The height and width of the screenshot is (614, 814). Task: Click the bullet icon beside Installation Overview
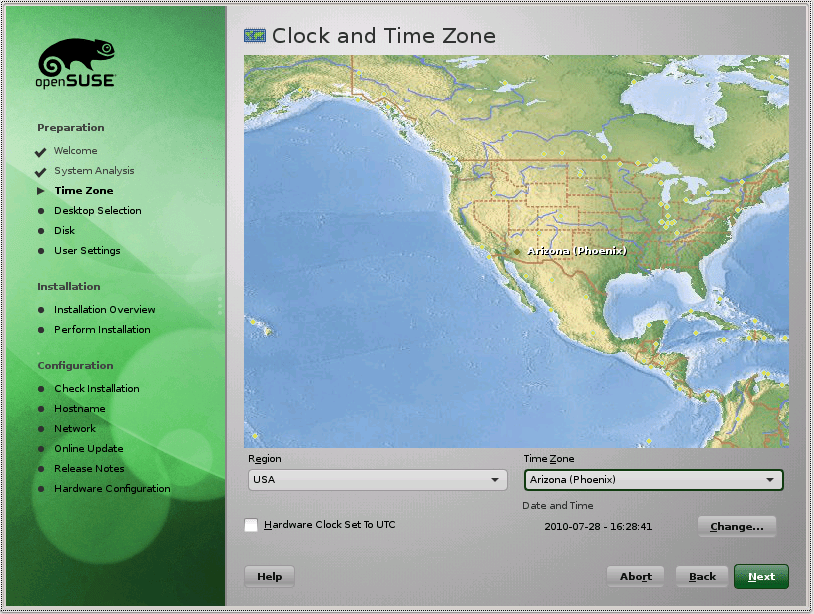point(42,309)
